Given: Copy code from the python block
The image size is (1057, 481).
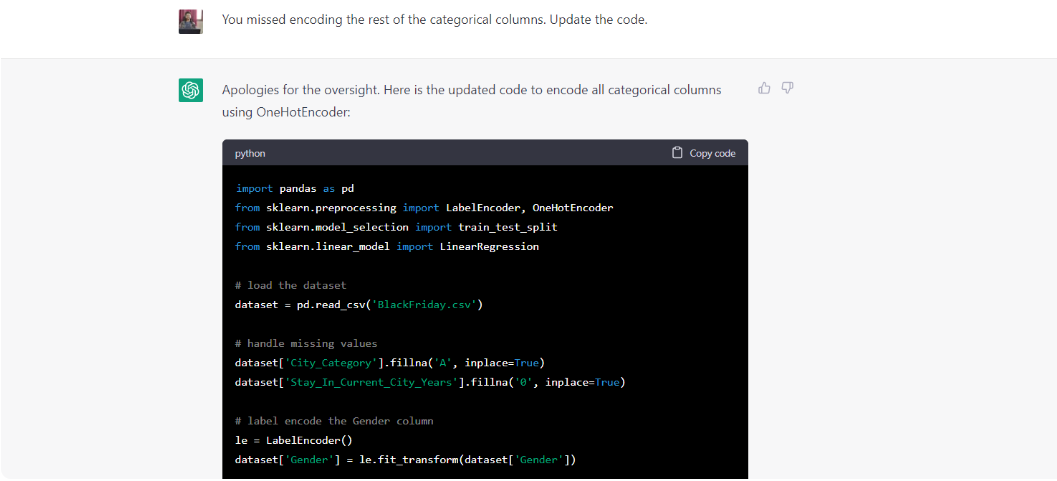Looking at the screenshot, I should coord(704,154).
